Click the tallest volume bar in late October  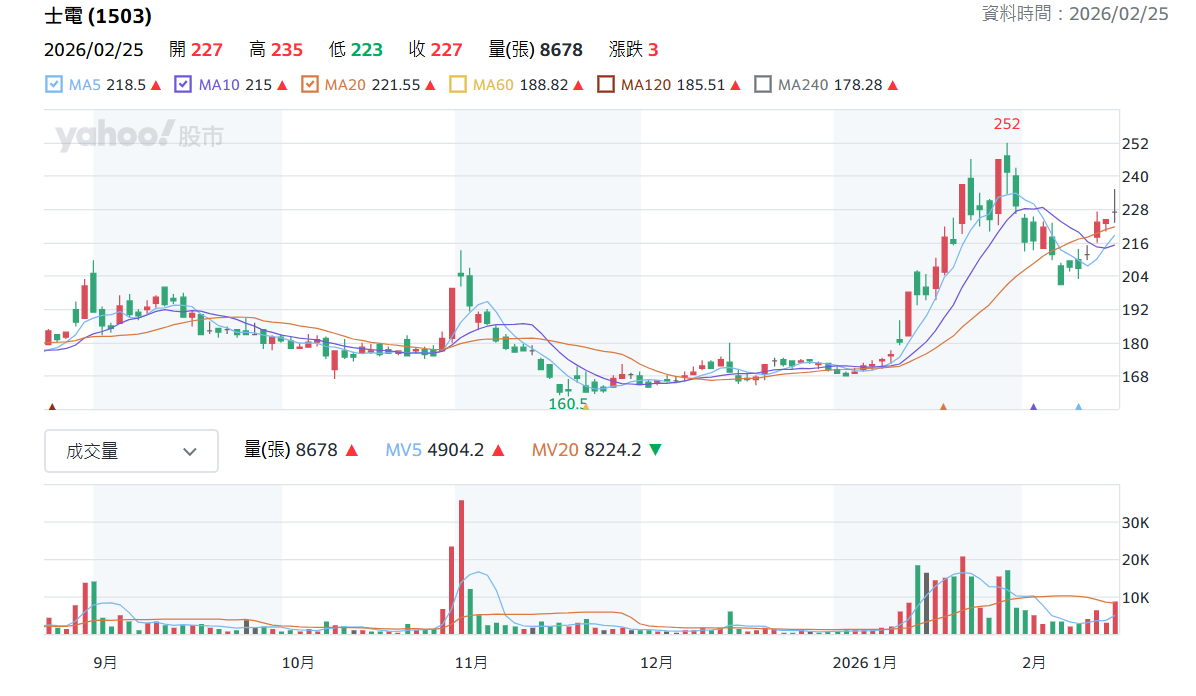461,567
